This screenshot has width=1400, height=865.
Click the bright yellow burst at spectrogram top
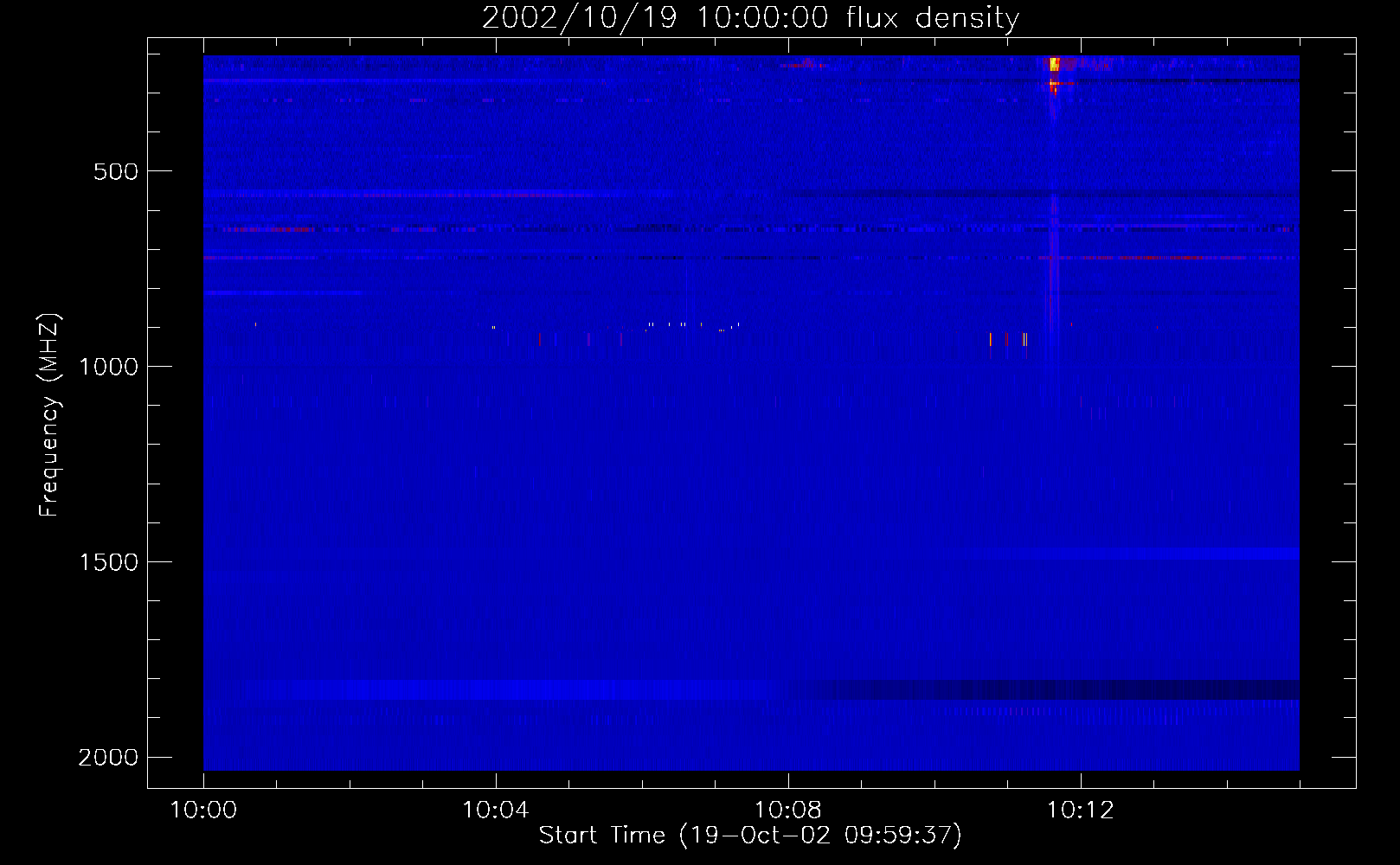coord(1054,64)
